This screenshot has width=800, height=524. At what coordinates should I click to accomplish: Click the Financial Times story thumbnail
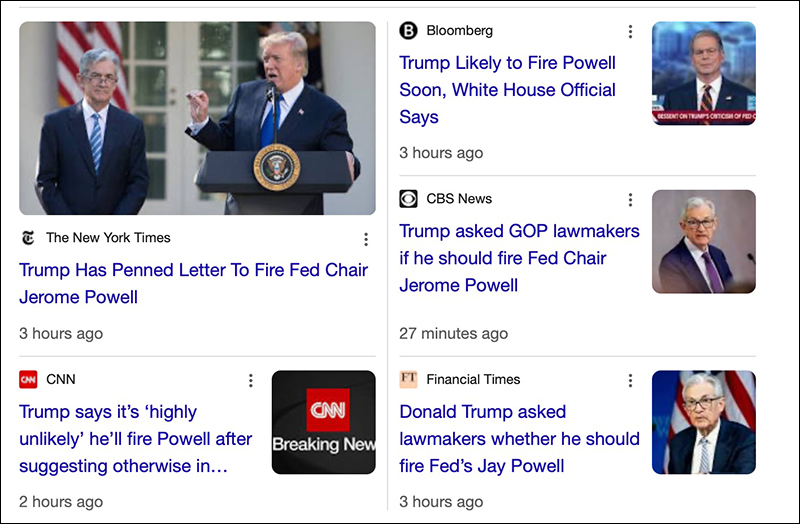[x=703, y=422]
